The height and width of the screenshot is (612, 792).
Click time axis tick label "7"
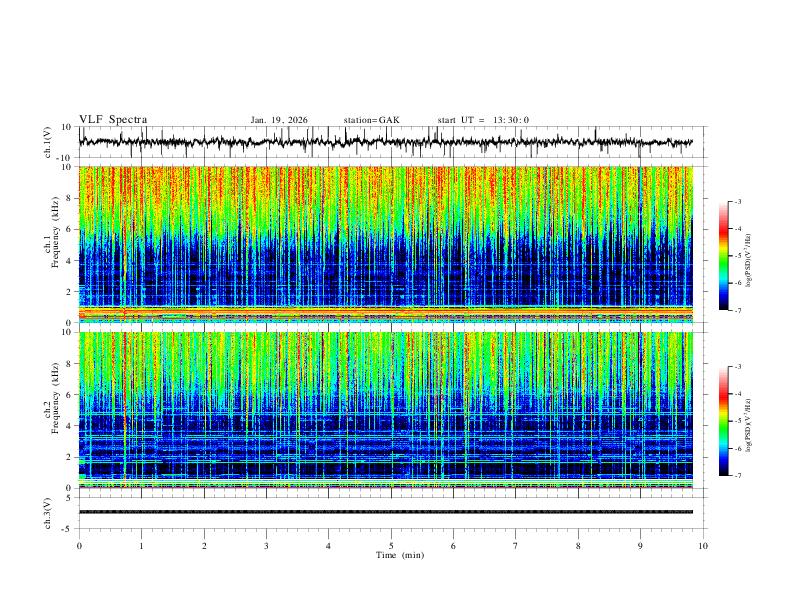pos(516,546)
